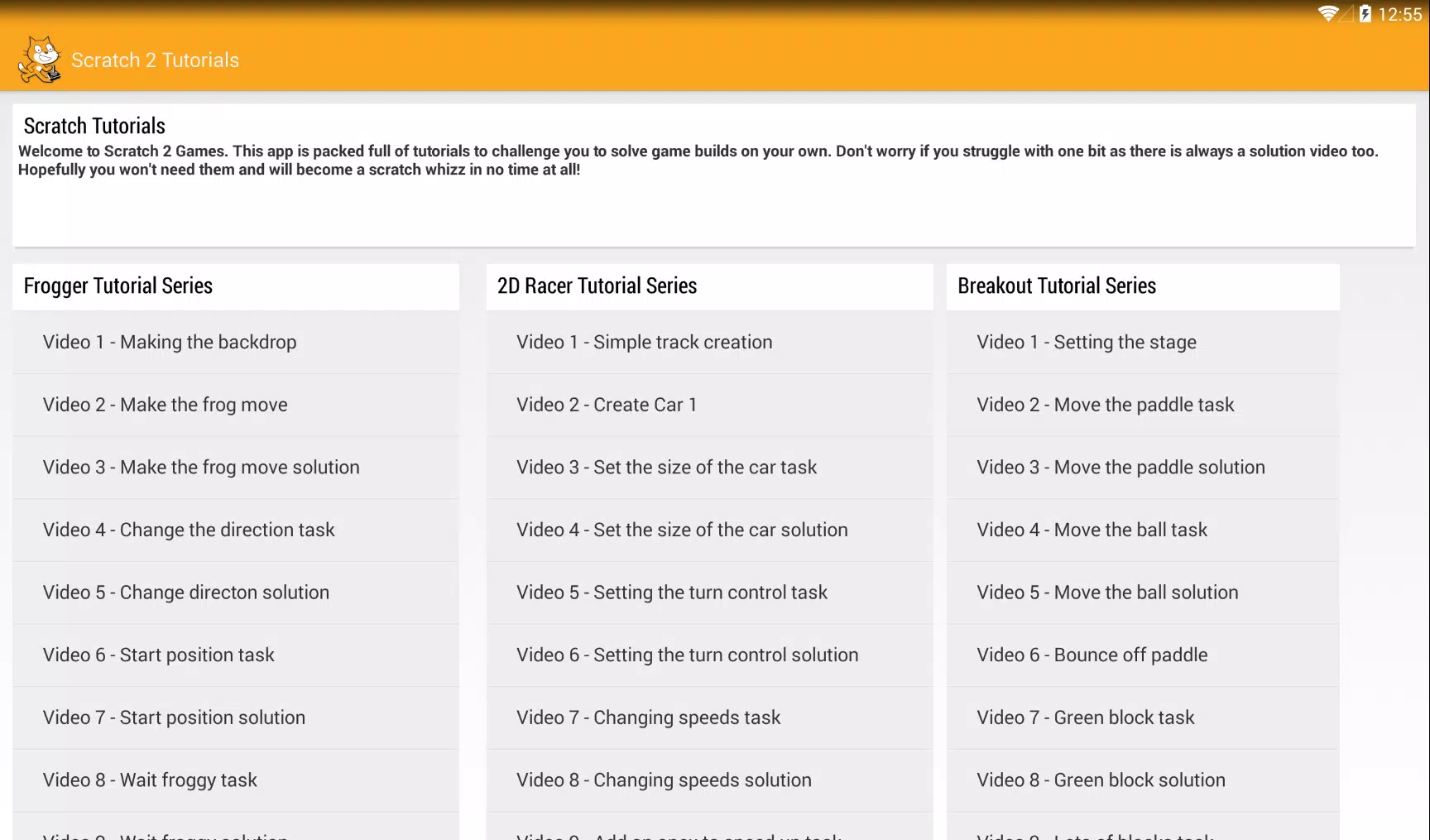Tap the clock showing 12:55
Image resolution: width=1430 pixels, height=840 pixels.
tap(1400, 14)
